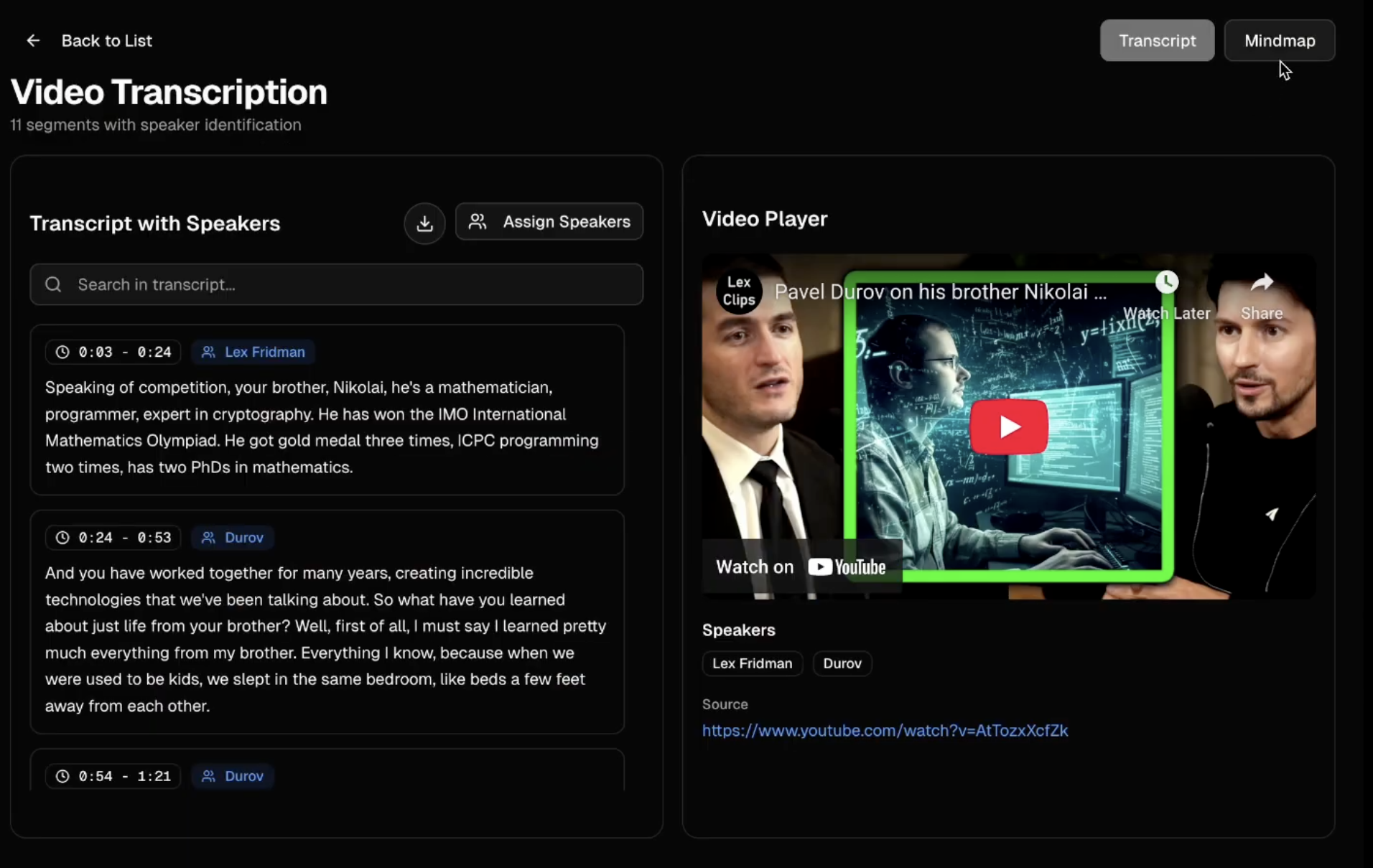This screenshot has height=868, width=1373.
Task: Select the 0:24 - 0:53 timestamp badge
Action: 113,537
